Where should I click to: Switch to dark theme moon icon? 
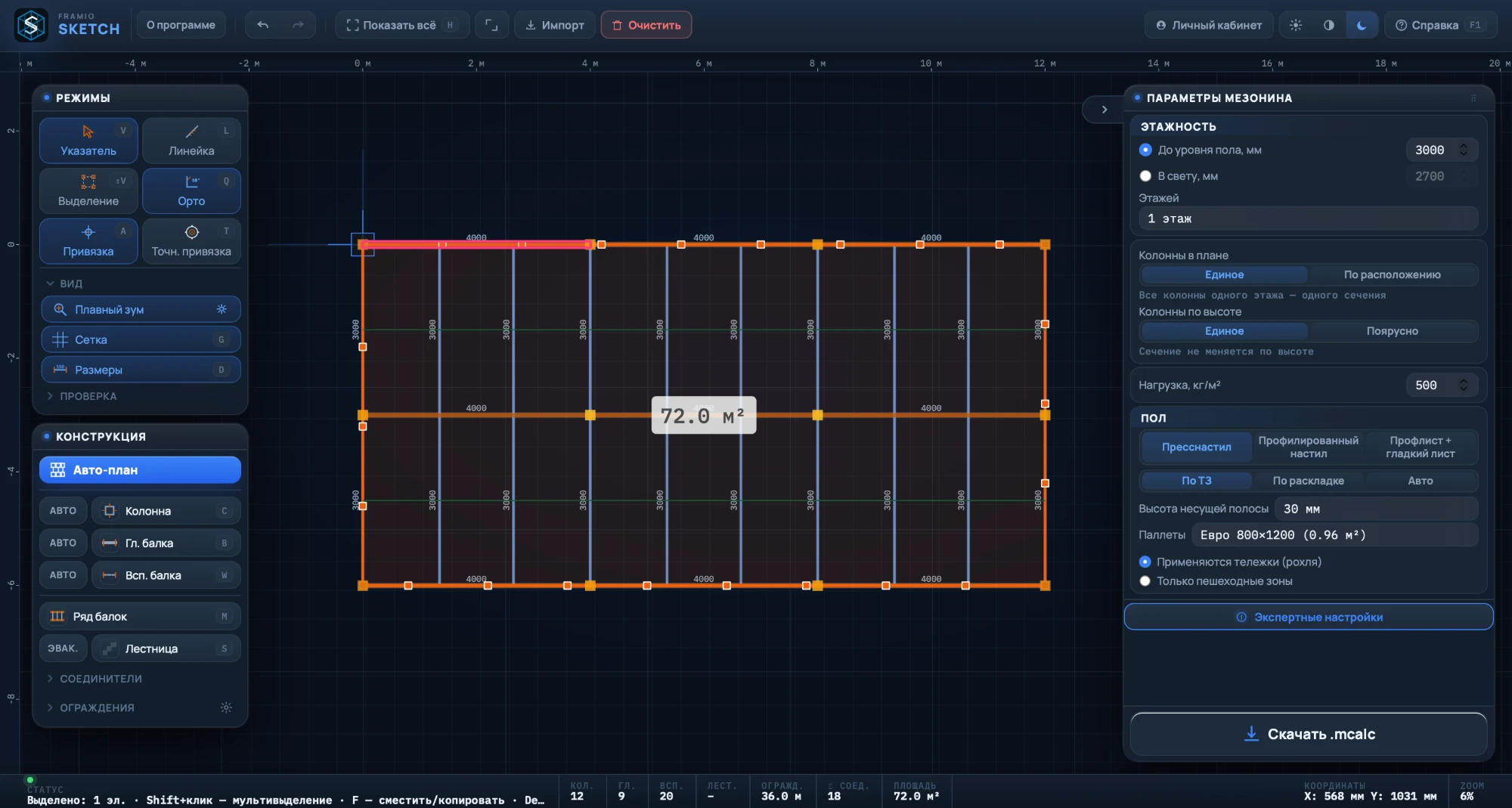click(x=1362, y=25)
